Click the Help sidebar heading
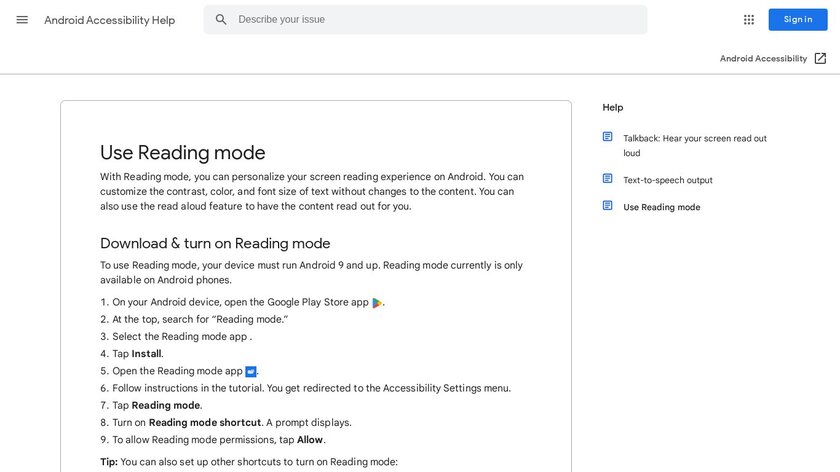Image resolution: width=840 pixels, height=472 pixels. coord(612,107)
